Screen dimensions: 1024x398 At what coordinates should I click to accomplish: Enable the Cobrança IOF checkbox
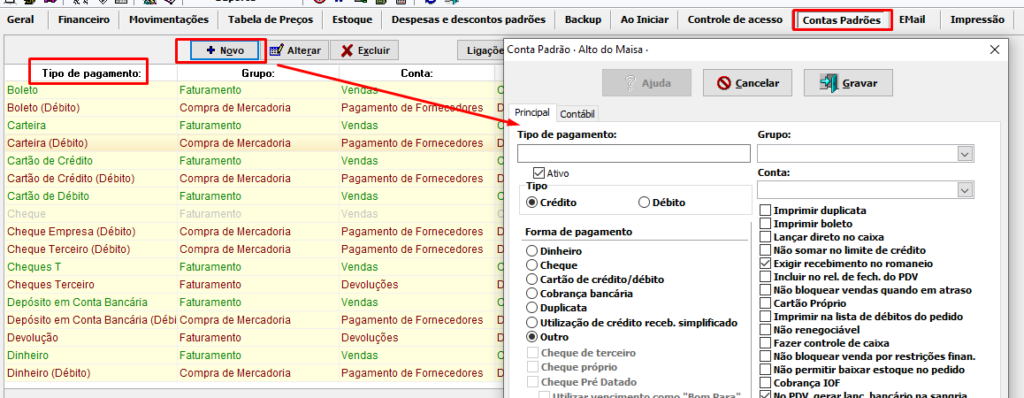pos(765,383)
